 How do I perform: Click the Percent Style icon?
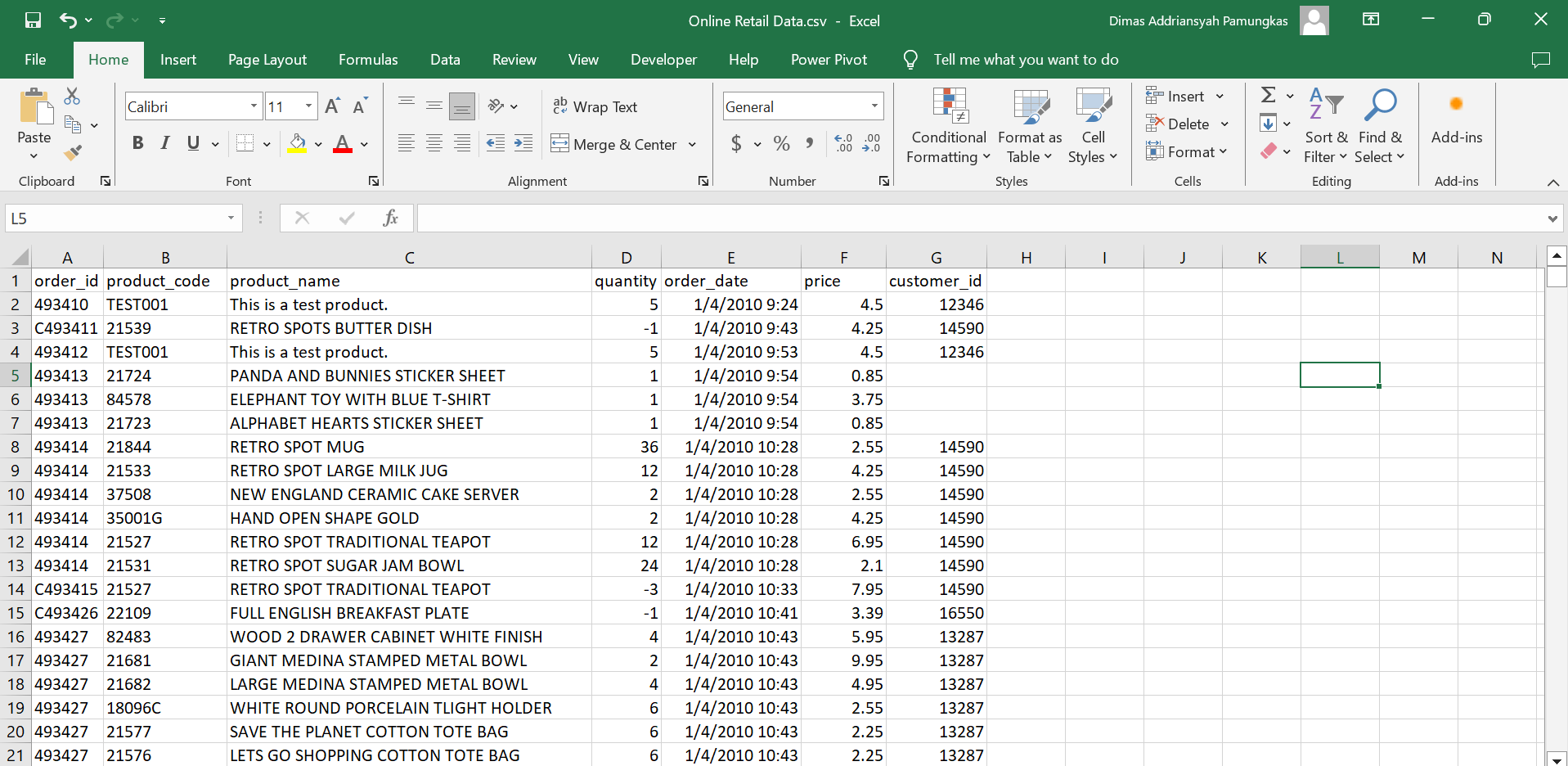tap(781, 144)
